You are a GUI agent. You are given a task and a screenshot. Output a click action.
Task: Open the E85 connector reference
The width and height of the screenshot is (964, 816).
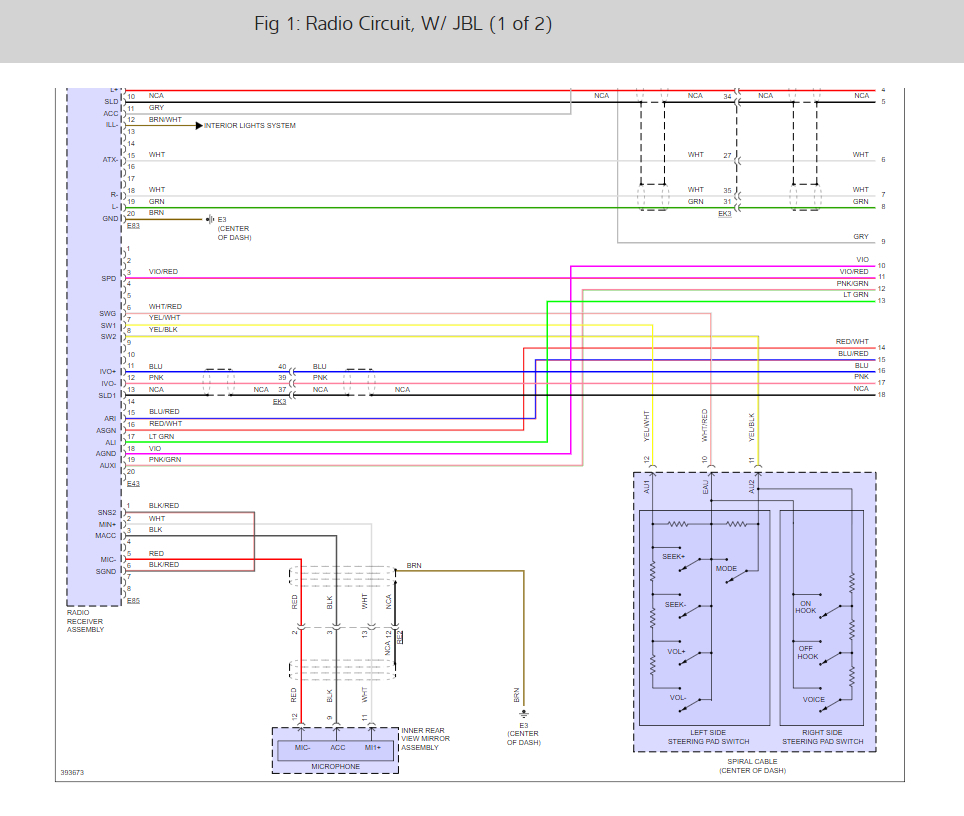tap(133, 600)
